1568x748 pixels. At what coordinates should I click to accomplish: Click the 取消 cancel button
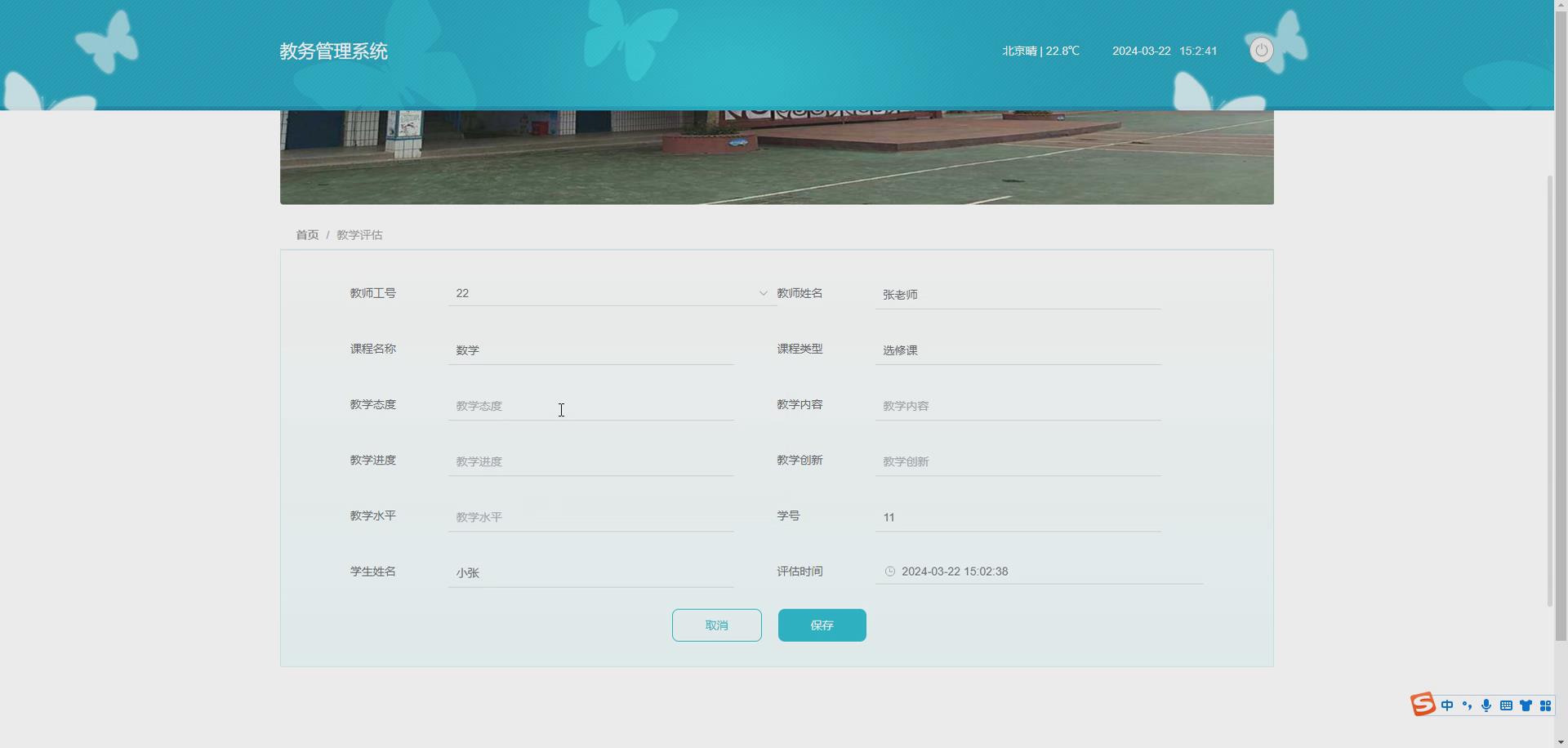(716, 625)
